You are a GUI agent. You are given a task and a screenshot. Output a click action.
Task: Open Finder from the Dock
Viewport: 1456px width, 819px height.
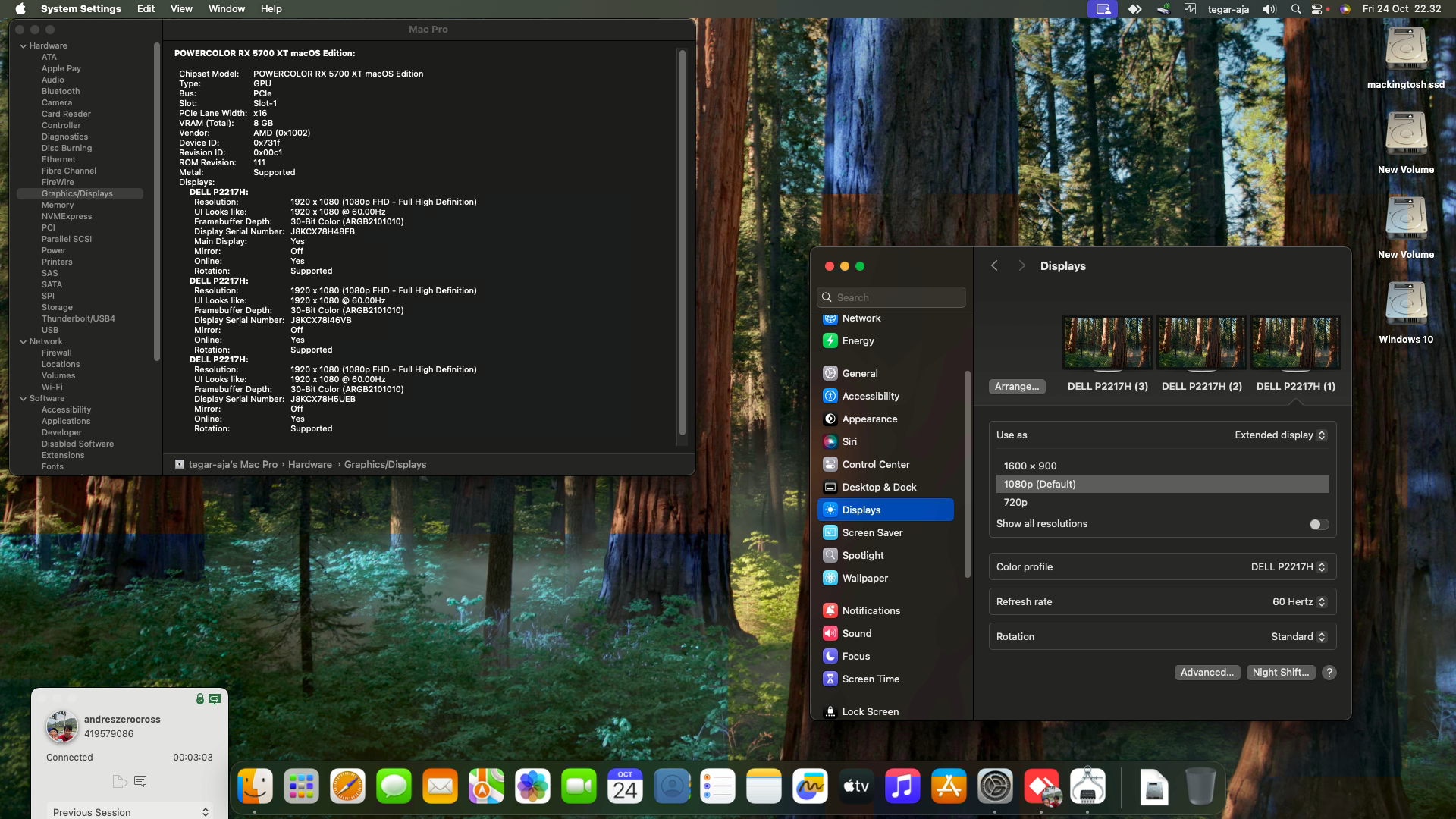pos(255,786)
